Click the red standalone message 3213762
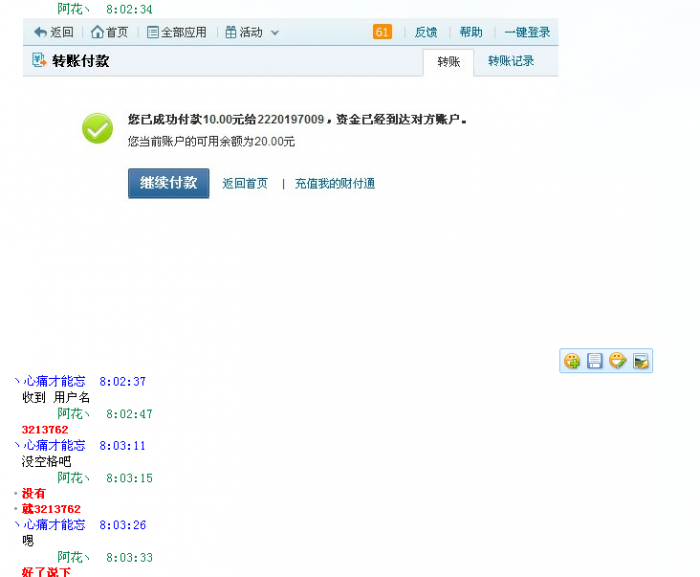The height and width of the screenshot is (577, 700). (45, 430)
